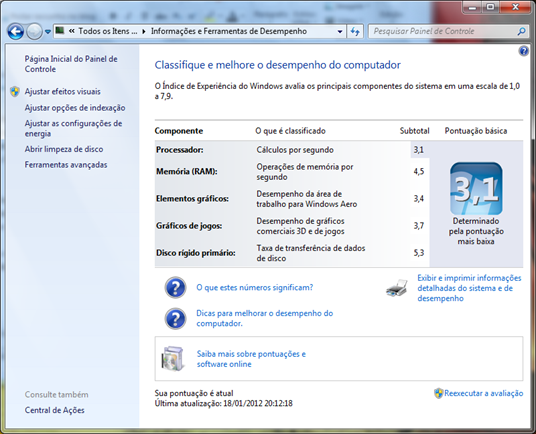This screenshot has width=536, height=434.
Task: Click the question icon beside 'Dicas para melhorar'
Action: (175, 318)
